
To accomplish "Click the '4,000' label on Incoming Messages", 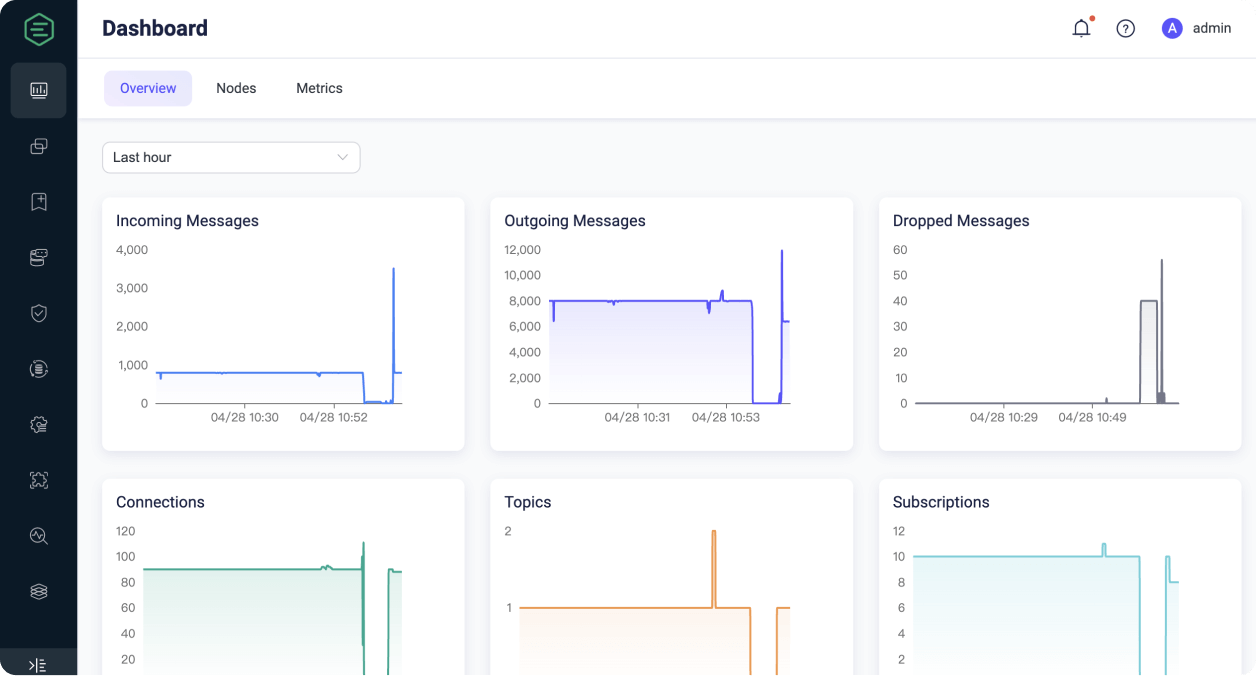I will 132,250.
